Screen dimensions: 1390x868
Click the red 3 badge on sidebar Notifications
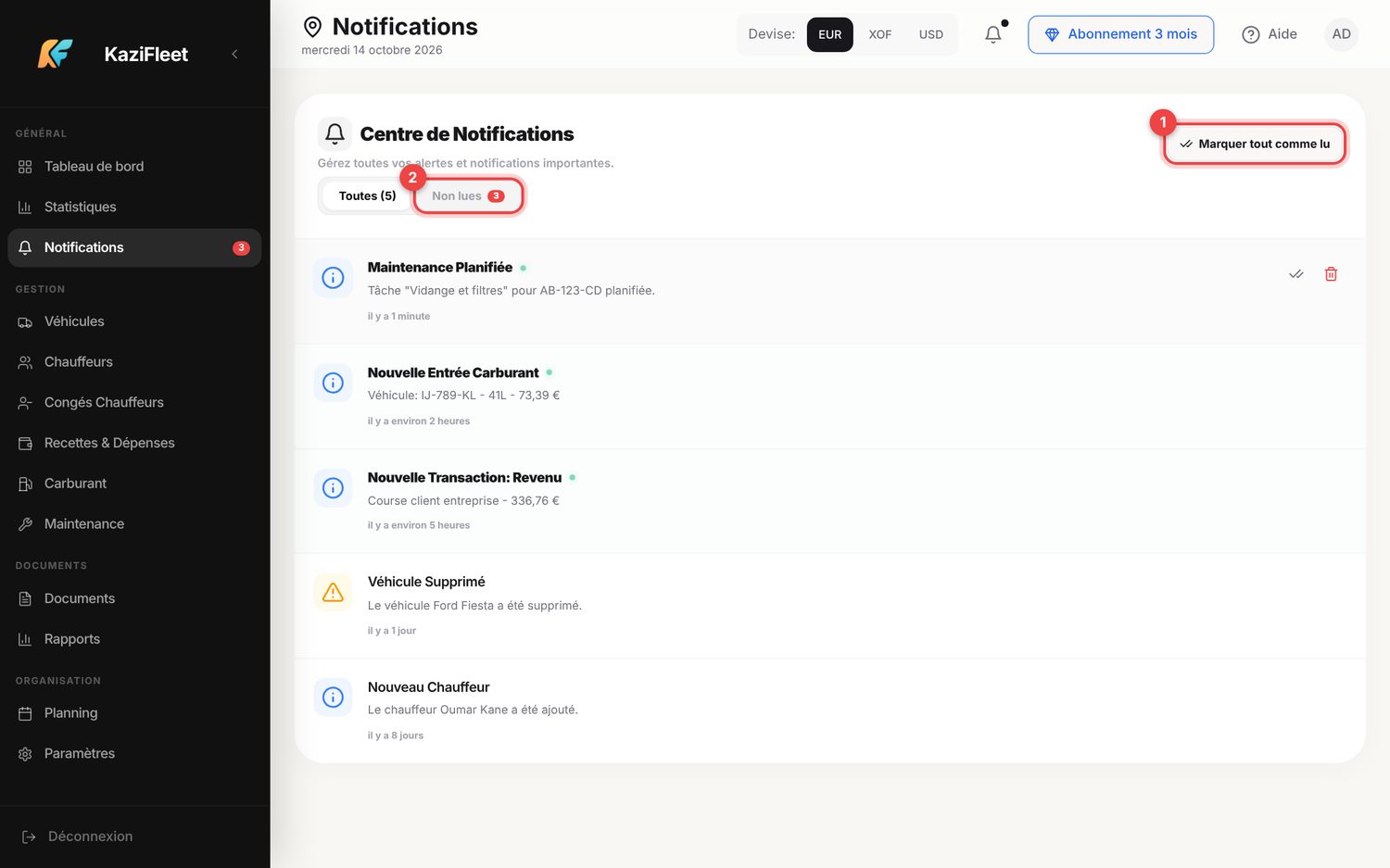coord(241,247)
